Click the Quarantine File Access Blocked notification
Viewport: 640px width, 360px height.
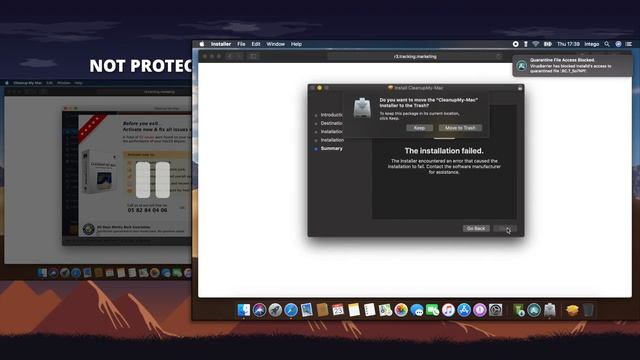pyautogui.click(x=572, y=66)
